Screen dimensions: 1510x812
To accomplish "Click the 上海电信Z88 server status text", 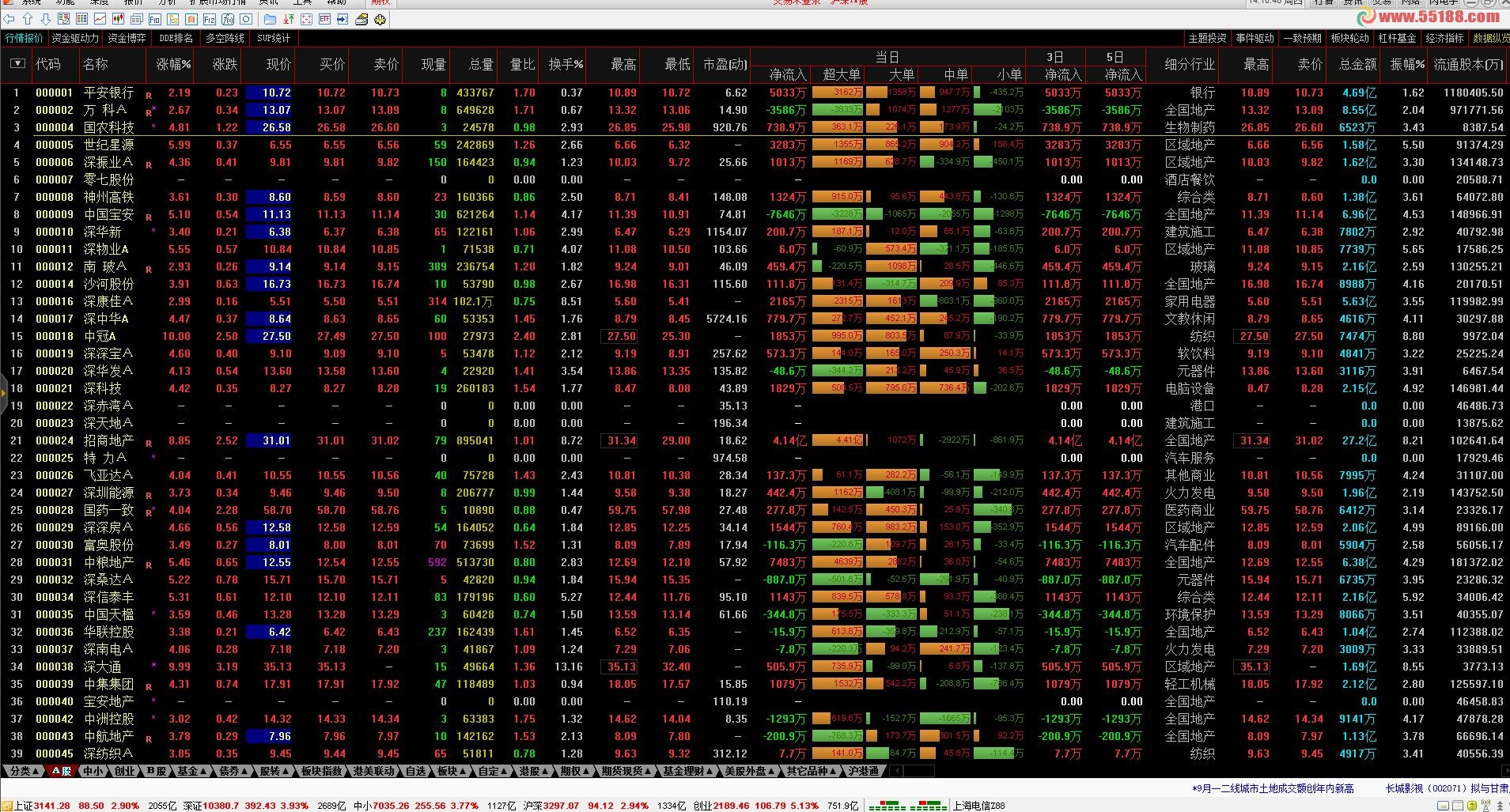I will coord(979,806).
